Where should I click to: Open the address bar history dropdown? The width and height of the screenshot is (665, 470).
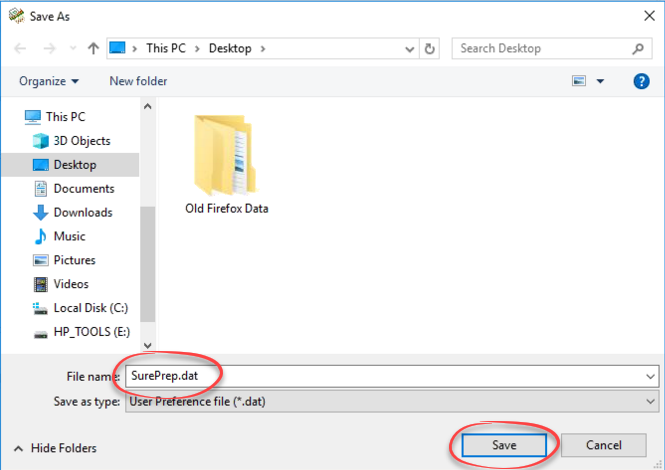[410, 49]
